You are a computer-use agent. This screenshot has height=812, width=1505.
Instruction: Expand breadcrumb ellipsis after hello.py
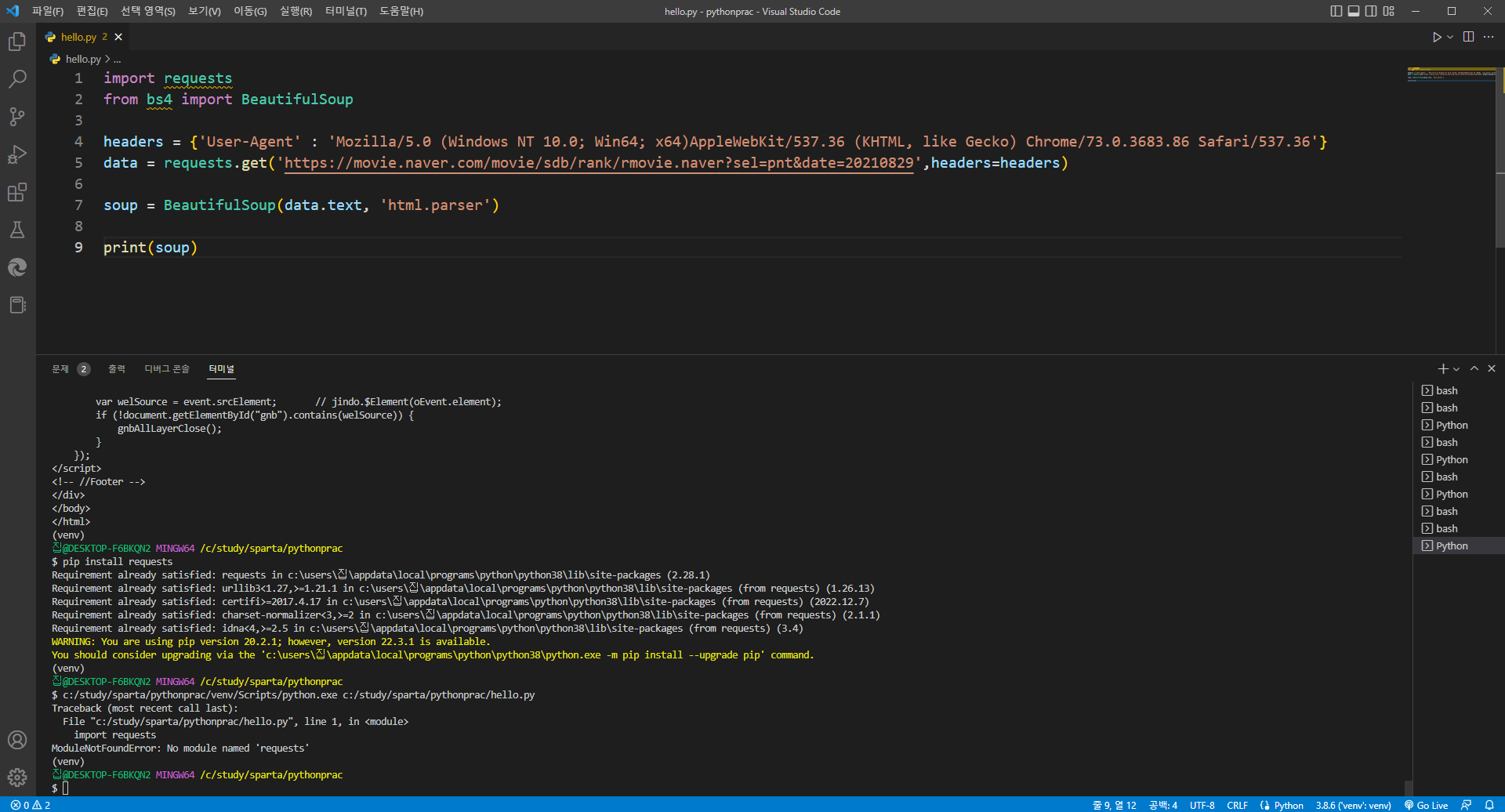click(117, 60)
